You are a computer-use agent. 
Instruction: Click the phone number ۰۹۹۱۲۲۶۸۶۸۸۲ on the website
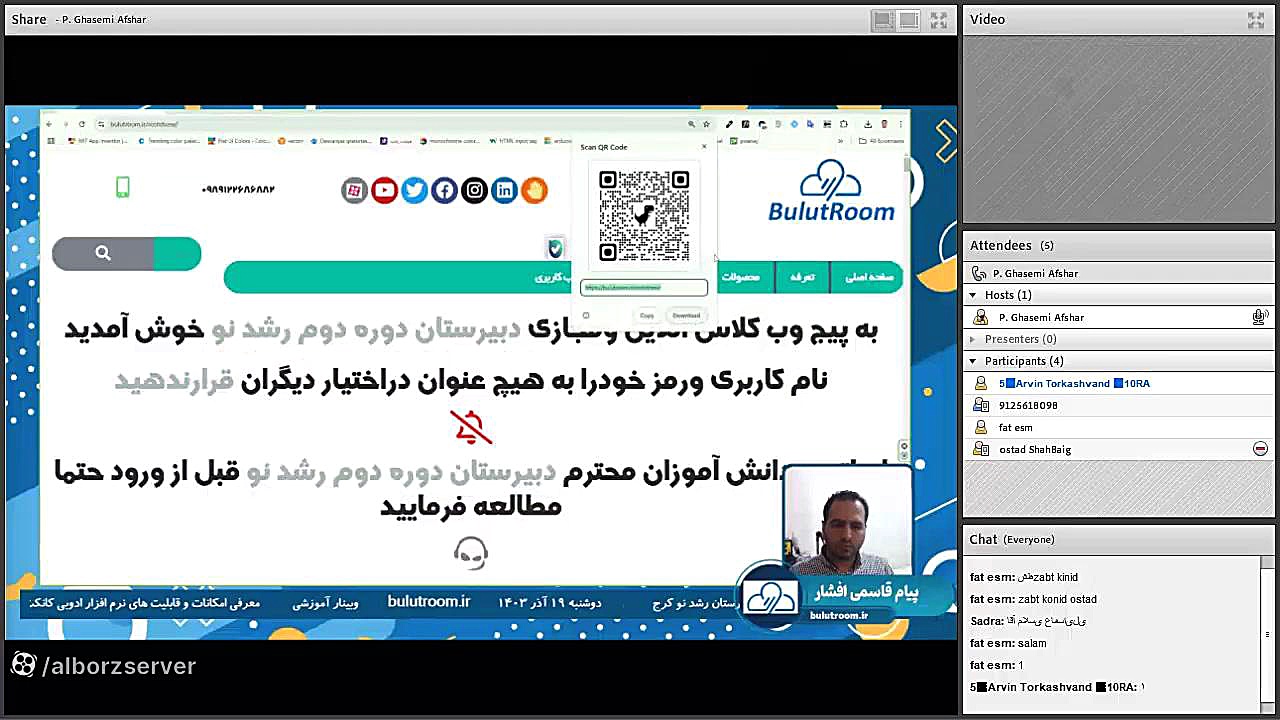coord(238,189)
